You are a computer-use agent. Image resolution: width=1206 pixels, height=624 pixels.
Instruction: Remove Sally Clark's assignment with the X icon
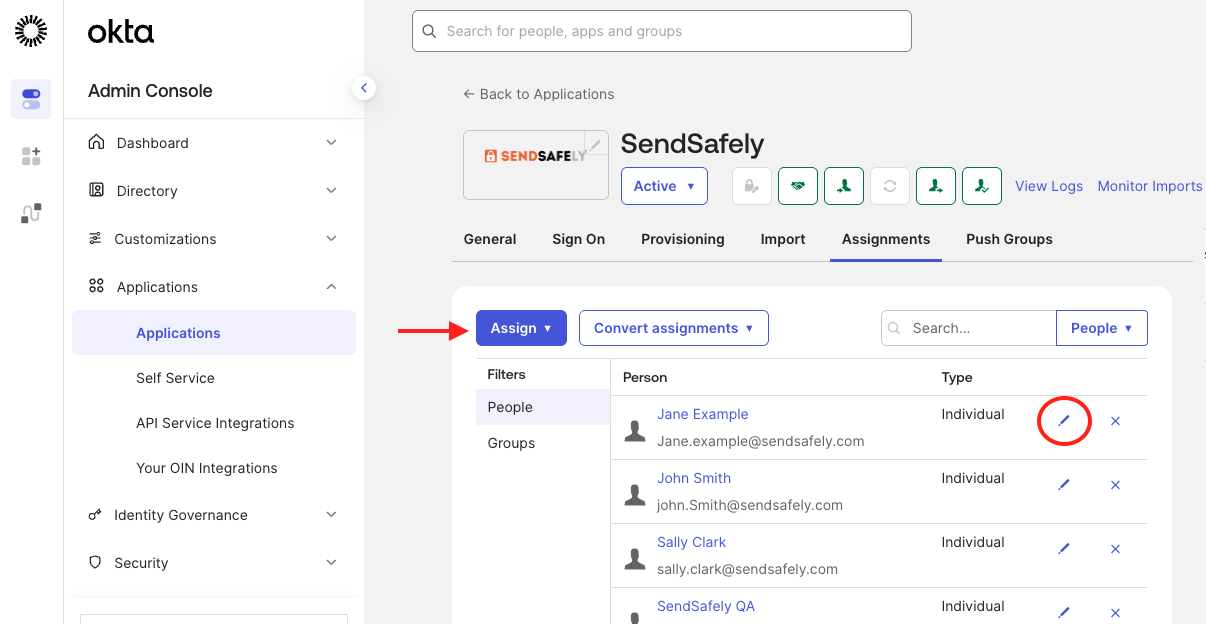(x=1116, y=549)
